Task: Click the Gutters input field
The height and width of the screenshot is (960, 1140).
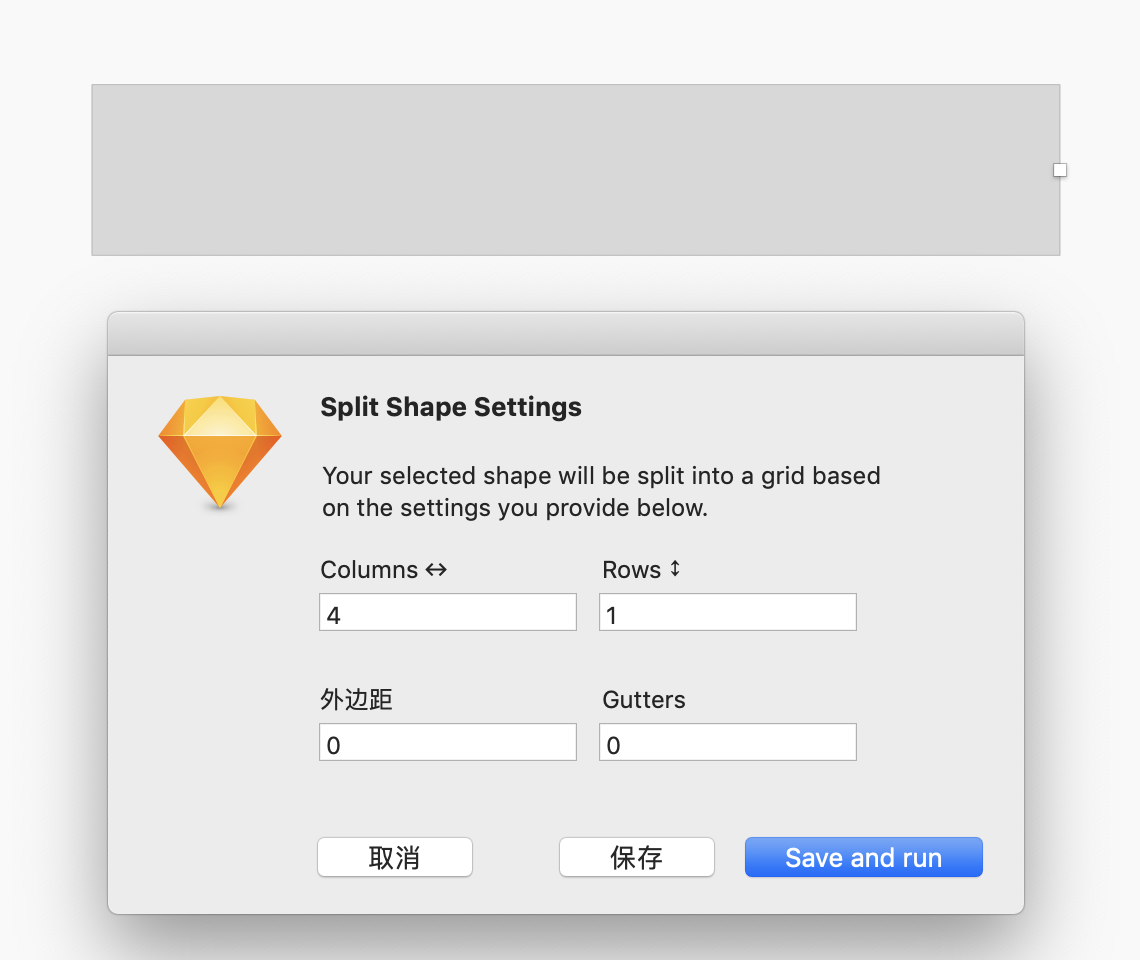Action: 728,742
